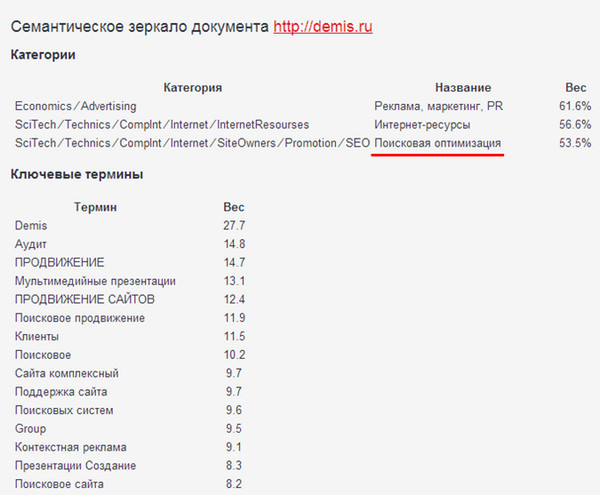Image resolution: width=600 pixels, height=495 pixels.
Task: Open the demis.ru link in the title
Action: (x=322, y=26)
